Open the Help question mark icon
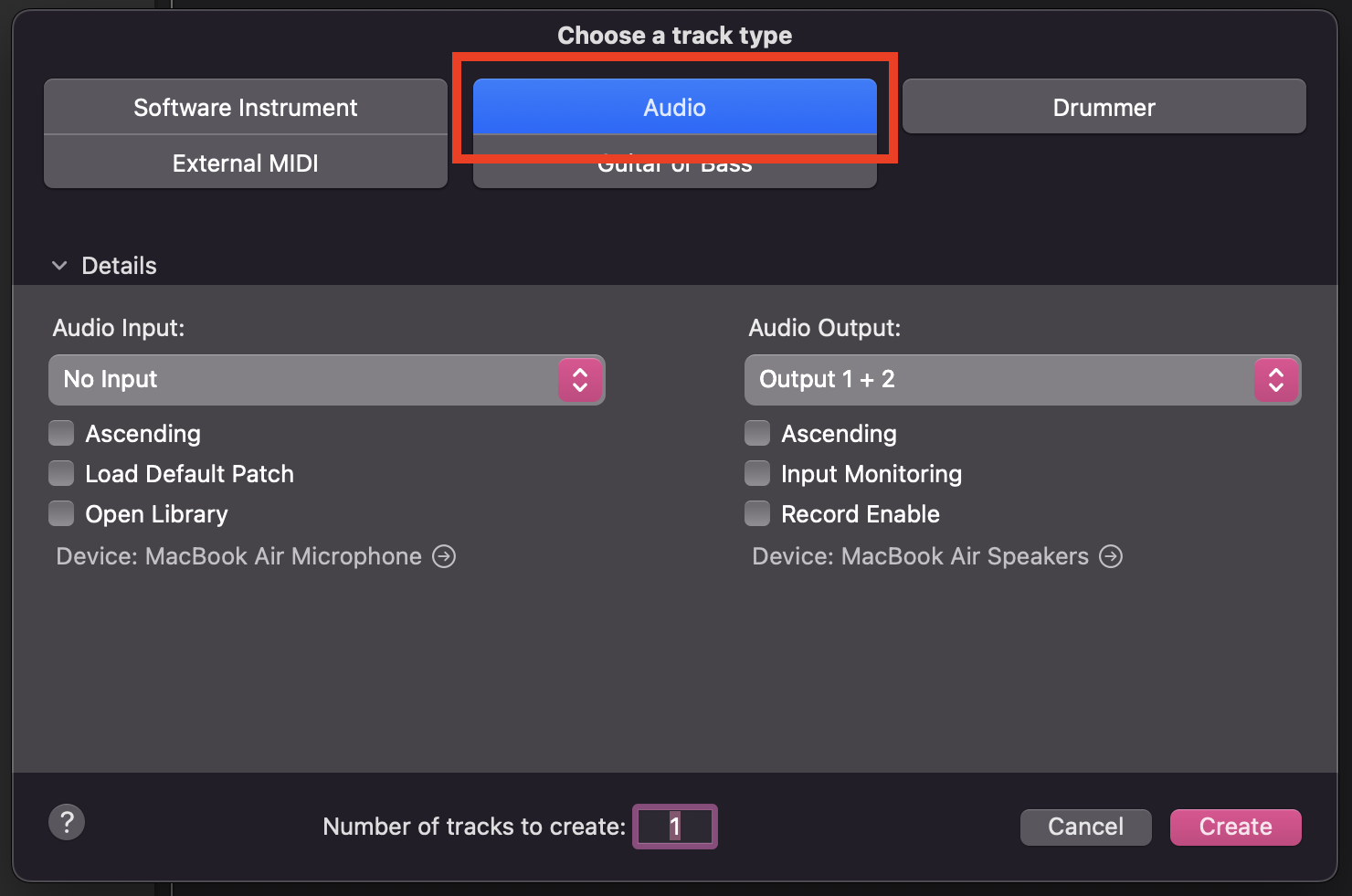1352x896 pixels. coord(66,822)
